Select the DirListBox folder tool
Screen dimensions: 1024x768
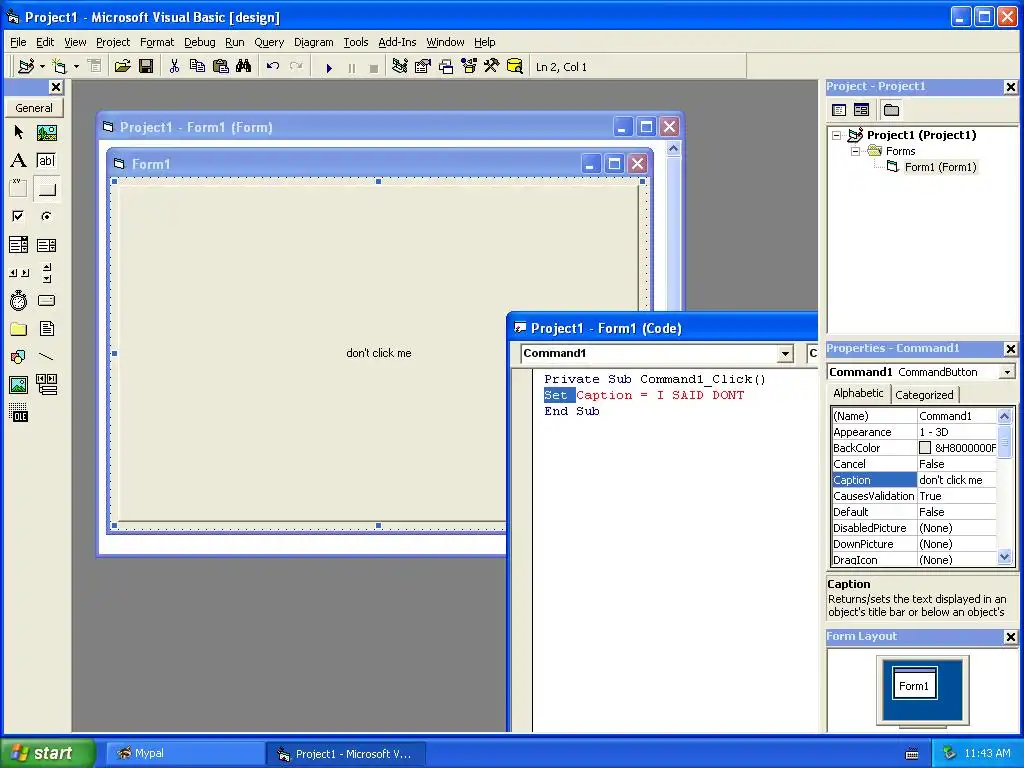pyautogui.click(x=18, y=328)
